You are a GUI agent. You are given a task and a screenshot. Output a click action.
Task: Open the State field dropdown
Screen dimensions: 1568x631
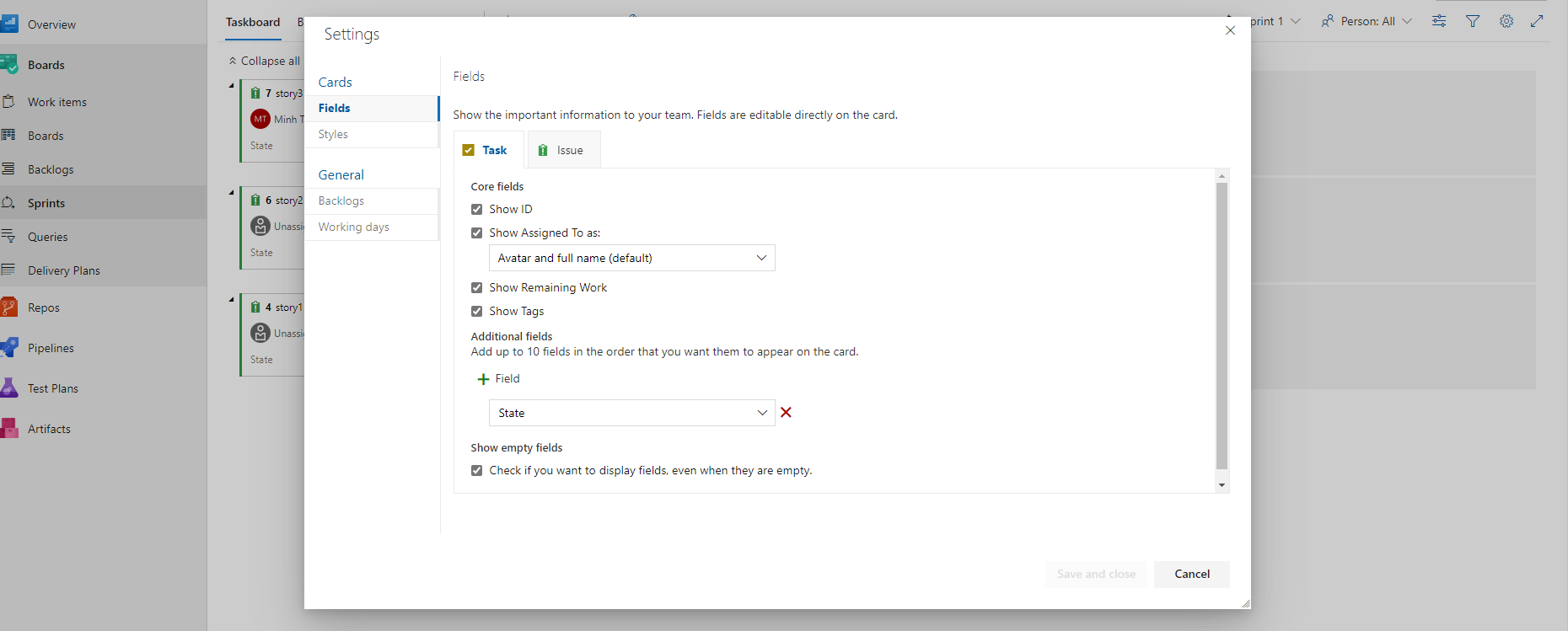pyautogui.click(x=632, y=413)
